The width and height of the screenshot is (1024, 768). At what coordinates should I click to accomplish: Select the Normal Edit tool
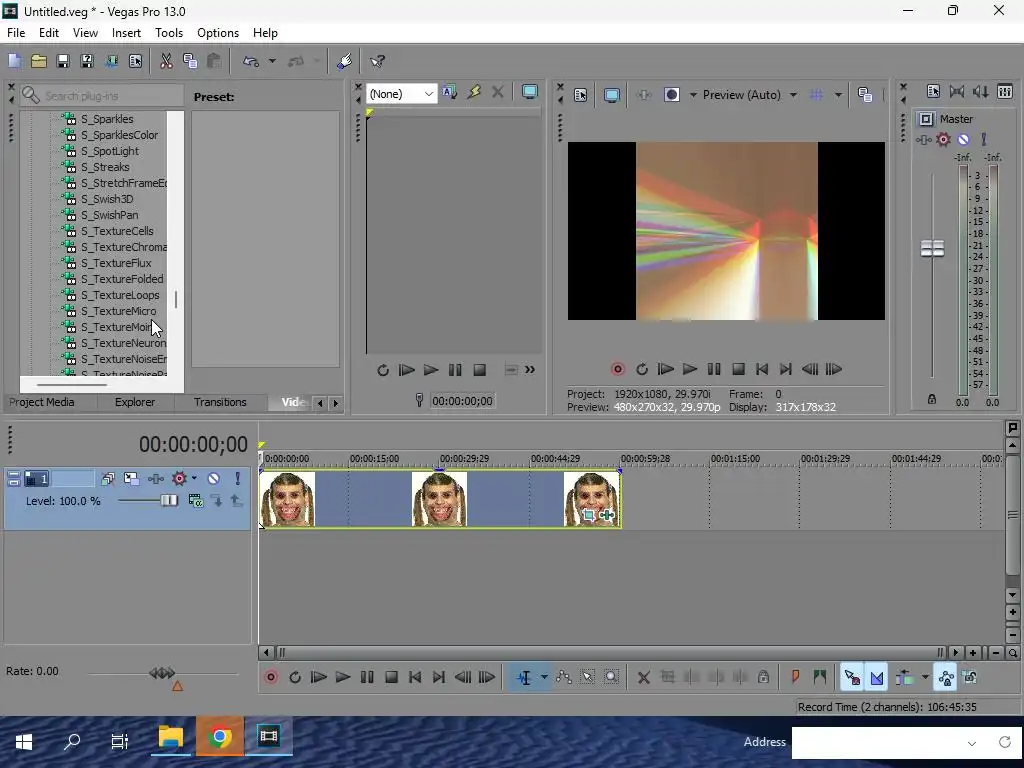pyautogui.click(x=524, y=677)
